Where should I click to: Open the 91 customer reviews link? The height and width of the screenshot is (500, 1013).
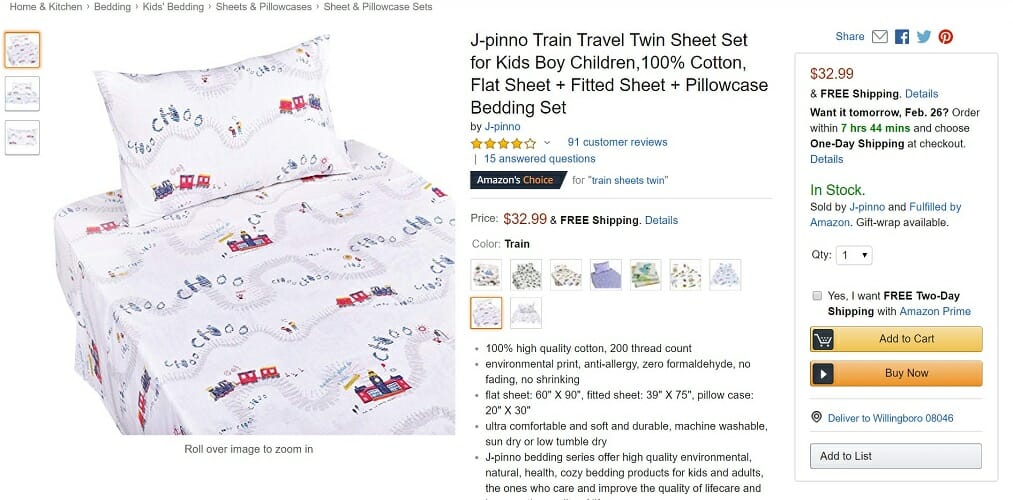617,142
